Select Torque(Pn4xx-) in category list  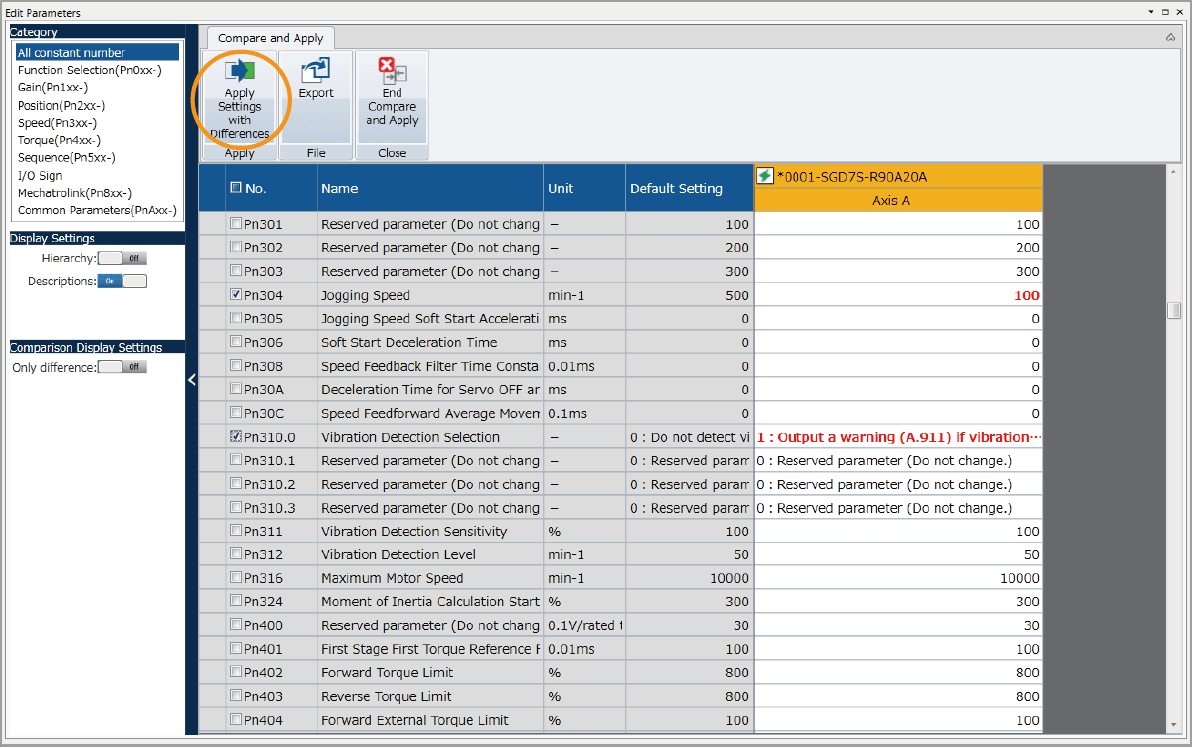pyautogui.click(x=59, y=140)
